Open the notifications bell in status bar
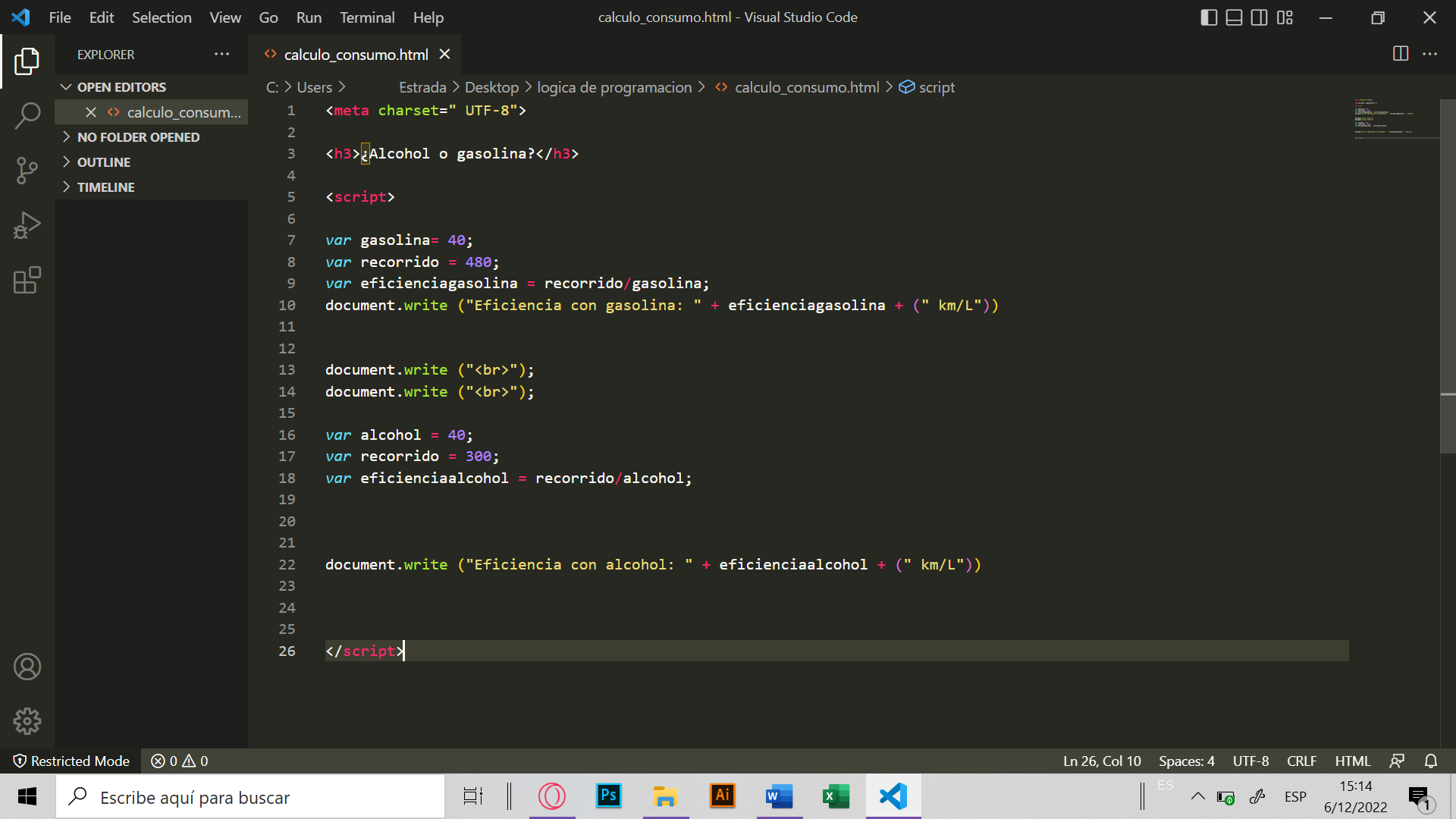 [x=1430, y=761]
